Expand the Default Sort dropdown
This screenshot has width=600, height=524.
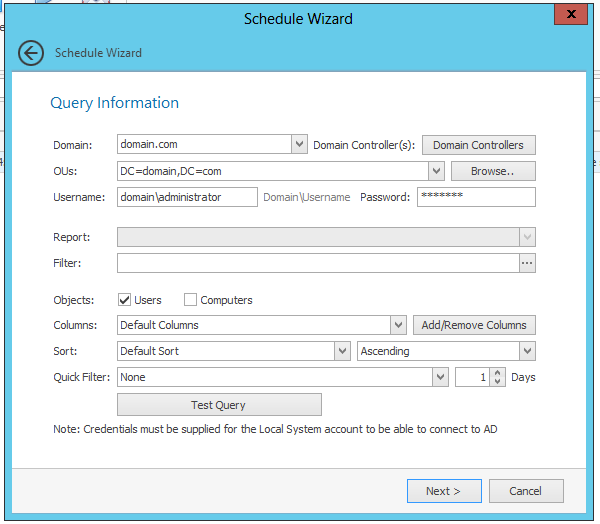pyautogui.click(x=342, y=351)
